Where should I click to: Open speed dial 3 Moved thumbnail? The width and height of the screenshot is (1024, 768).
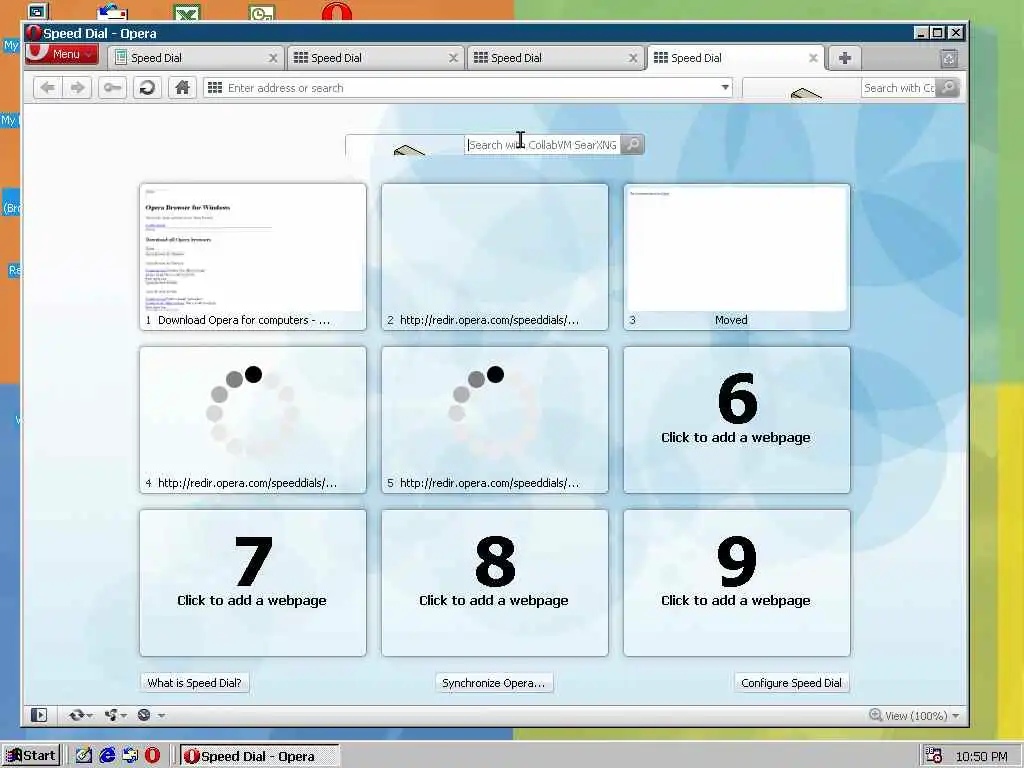737,257
